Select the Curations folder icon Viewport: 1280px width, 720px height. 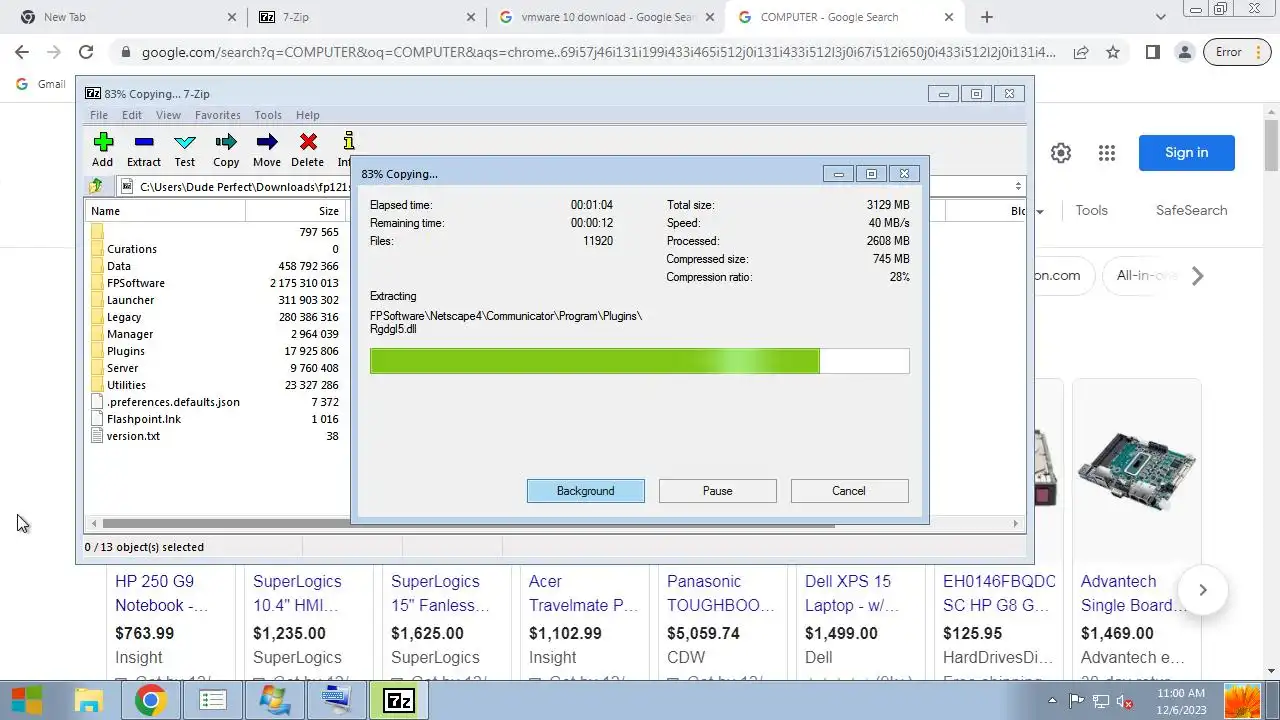[97, 249]
